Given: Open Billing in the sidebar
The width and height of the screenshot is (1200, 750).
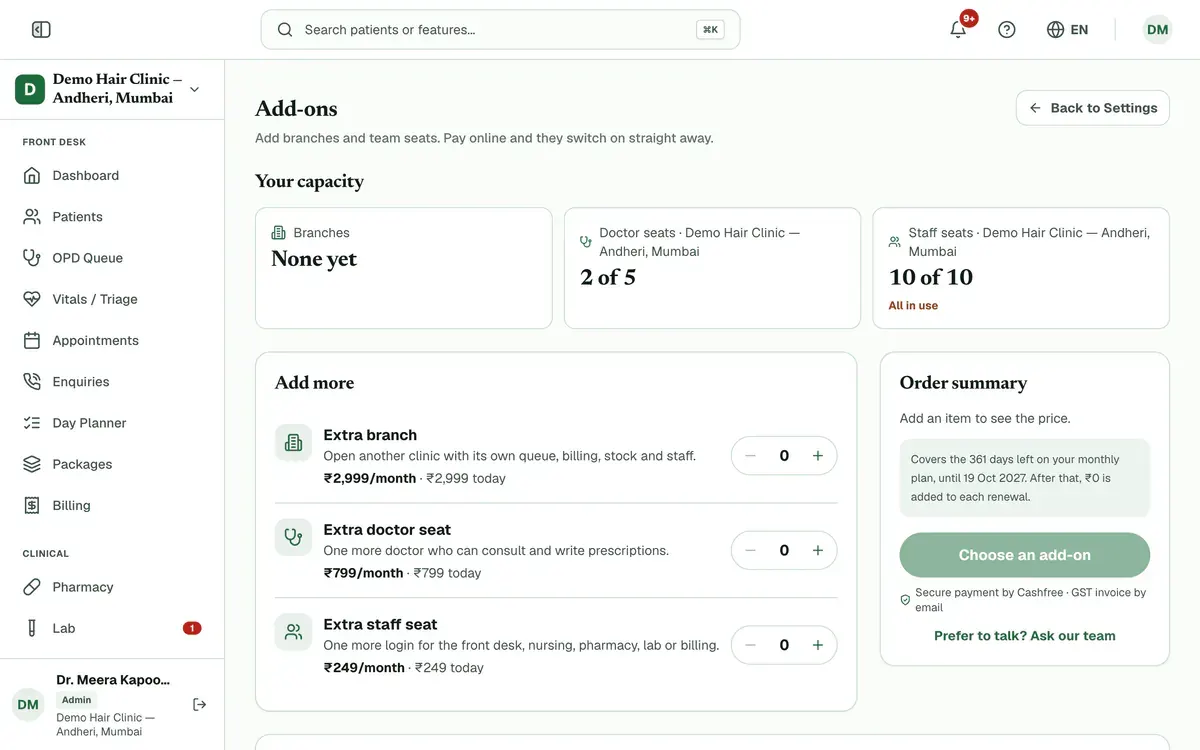Looking at the screenshot, I should pos(112,506).
